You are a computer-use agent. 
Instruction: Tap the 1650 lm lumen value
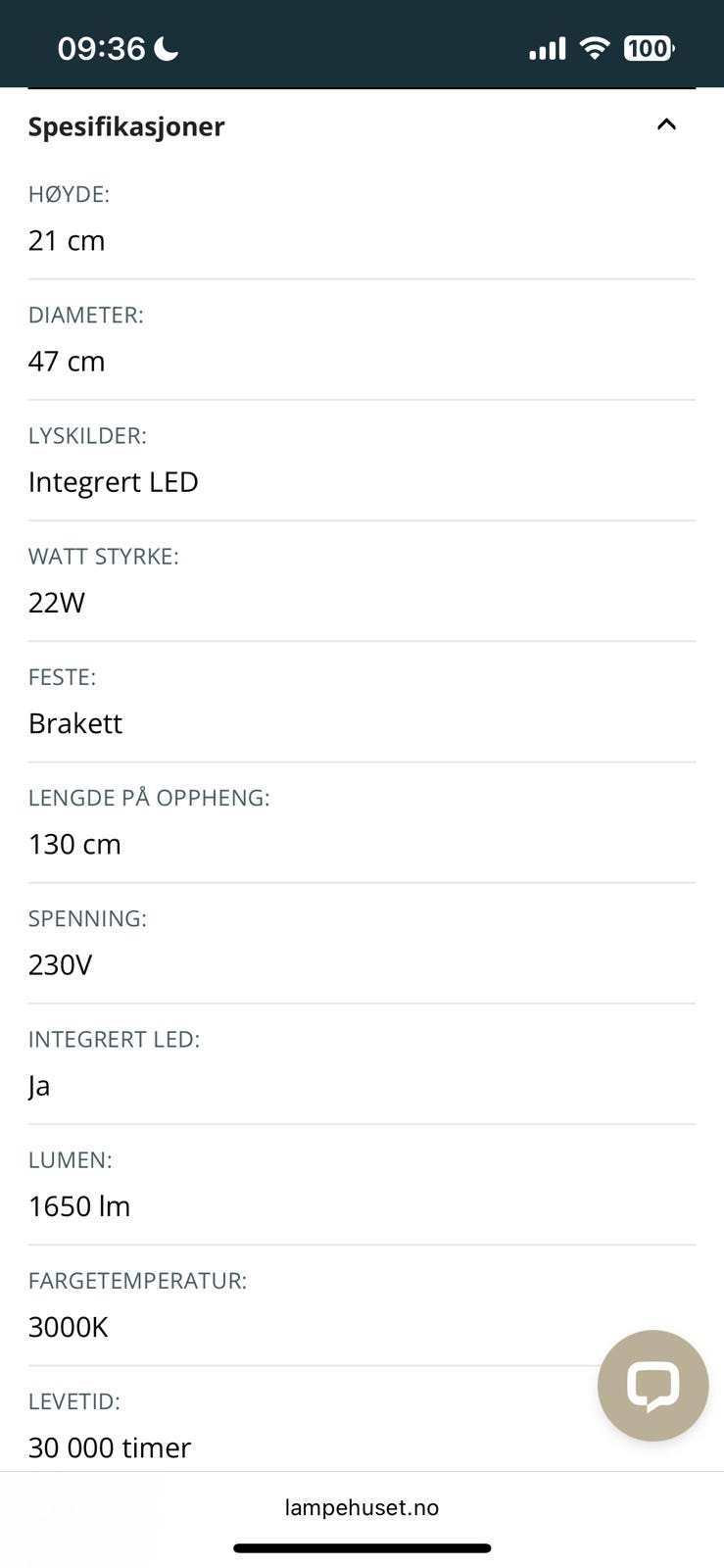[x=79, y=1206]
